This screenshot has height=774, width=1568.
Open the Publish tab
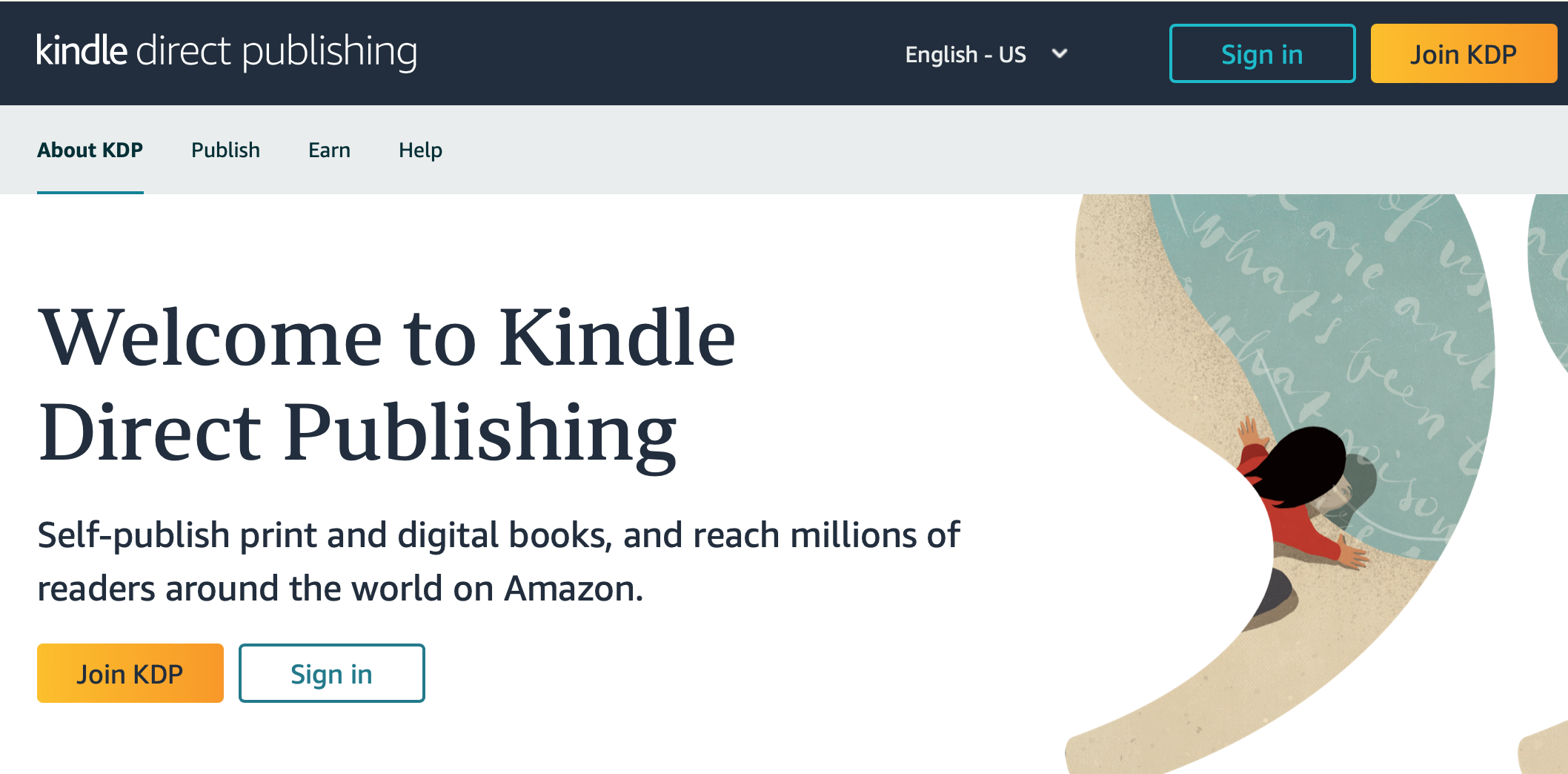click(226, 150)
